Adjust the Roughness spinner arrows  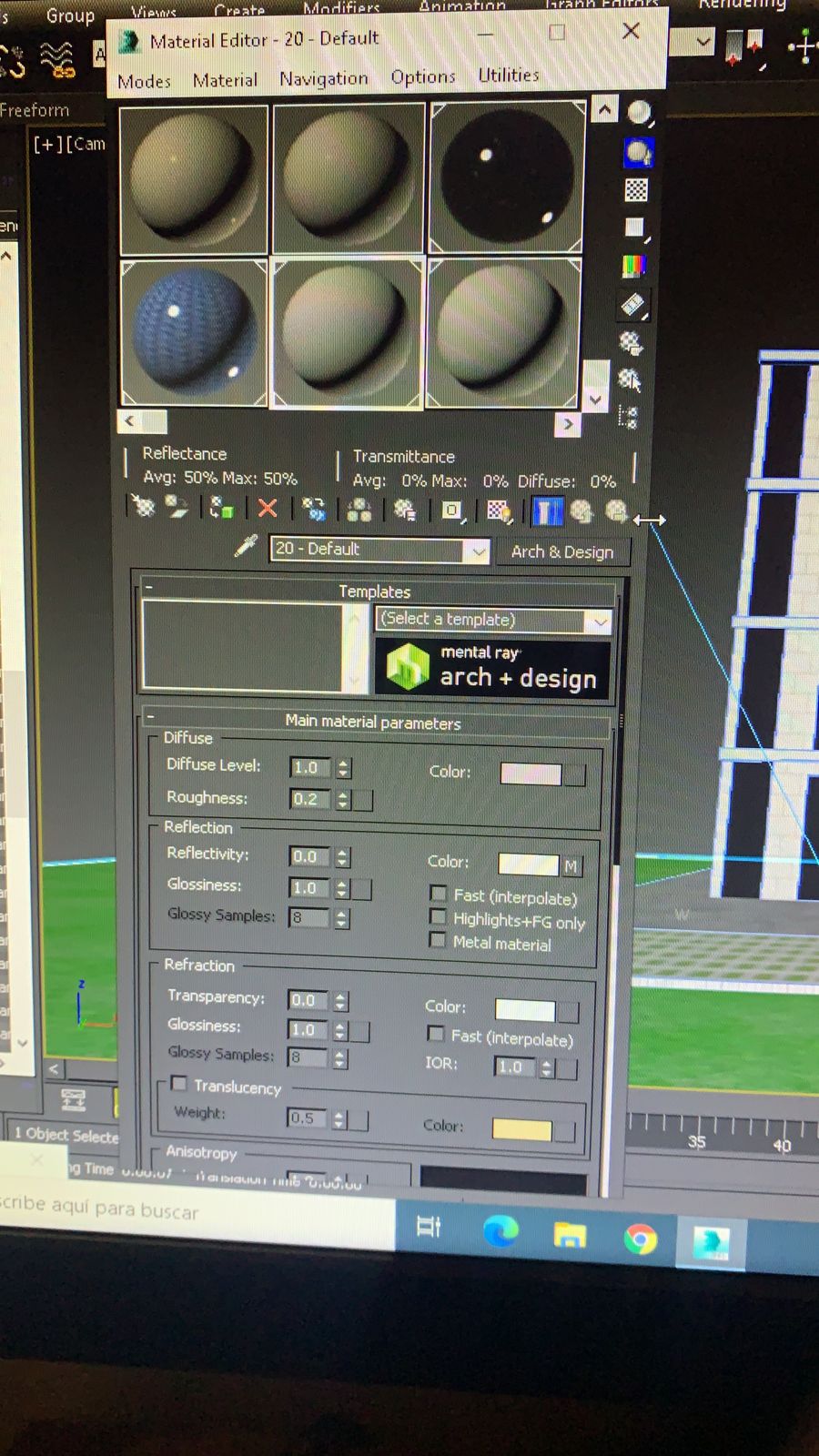coord(343,800)
